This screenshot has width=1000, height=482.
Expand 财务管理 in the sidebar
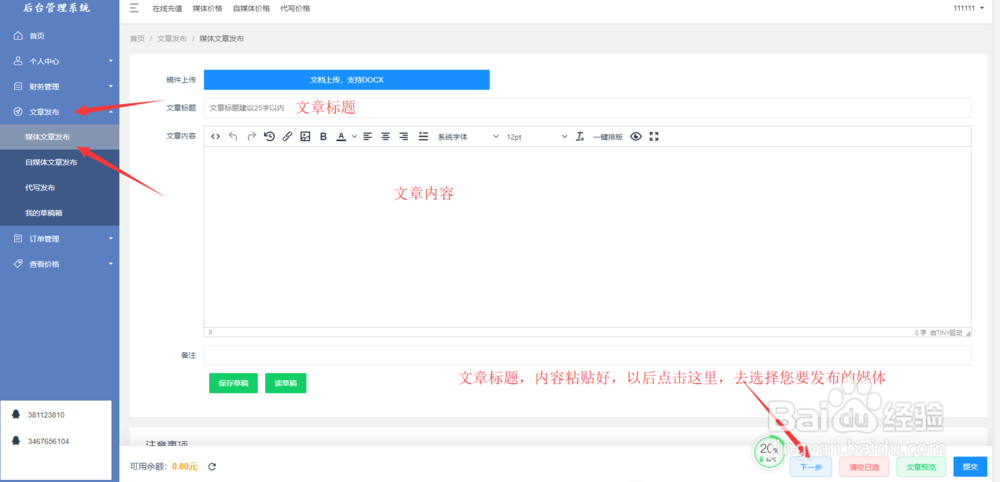[59, 86]
